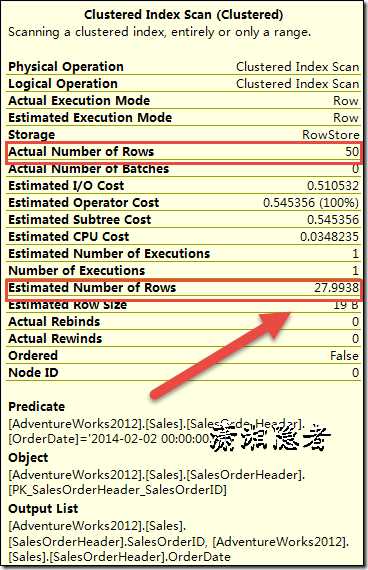
Task: Select the 'Estimated Row Size' label
Action: (x=67, y=305)
